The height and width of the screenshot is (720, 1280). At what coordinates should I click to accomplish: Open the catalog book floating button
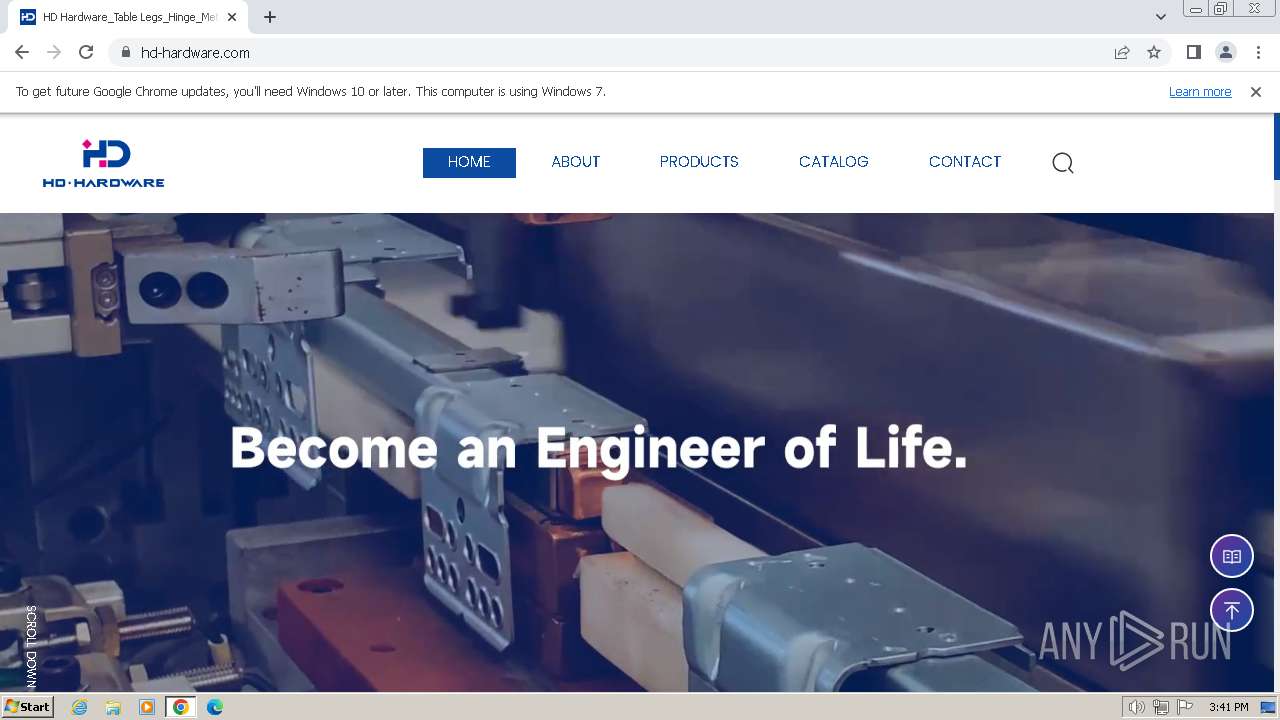click(x=1232, y=557)
